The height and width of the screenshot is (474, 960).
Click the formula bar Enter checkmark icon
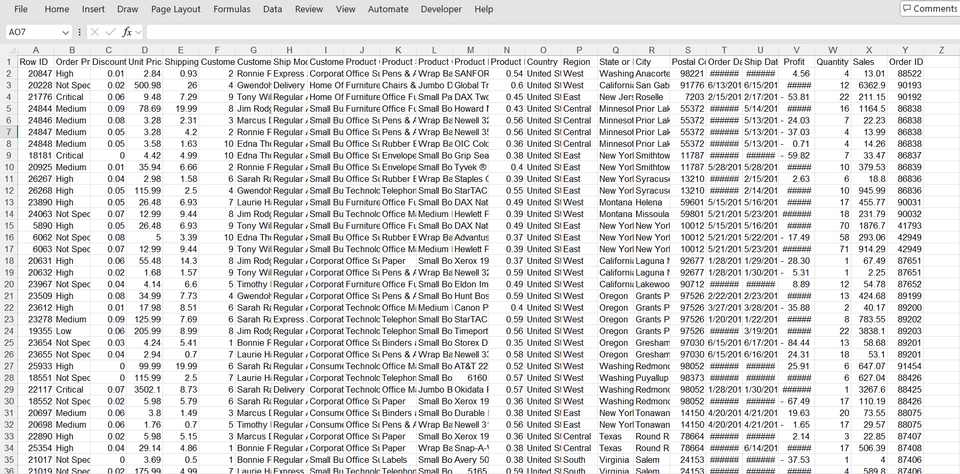[x=111, y=32]
